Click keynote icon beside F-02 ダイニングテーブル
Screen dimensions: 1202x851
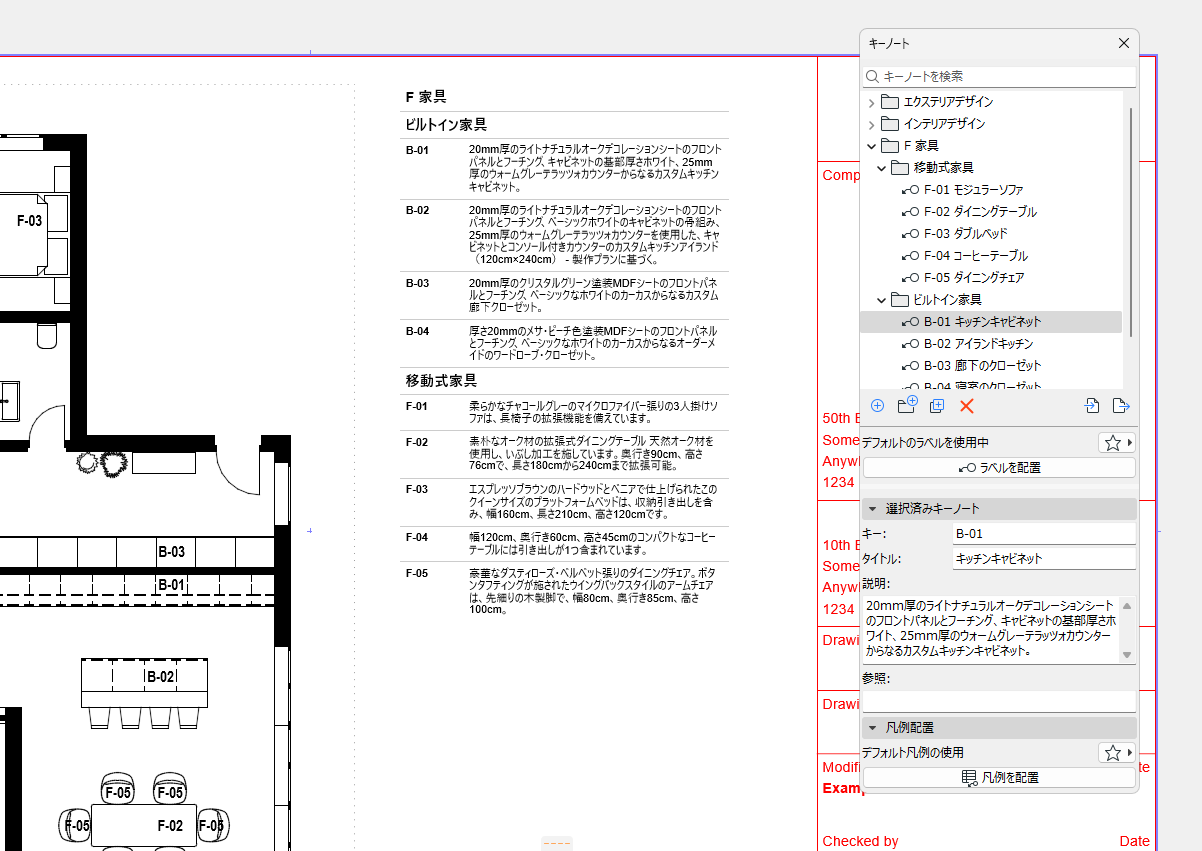910,212
